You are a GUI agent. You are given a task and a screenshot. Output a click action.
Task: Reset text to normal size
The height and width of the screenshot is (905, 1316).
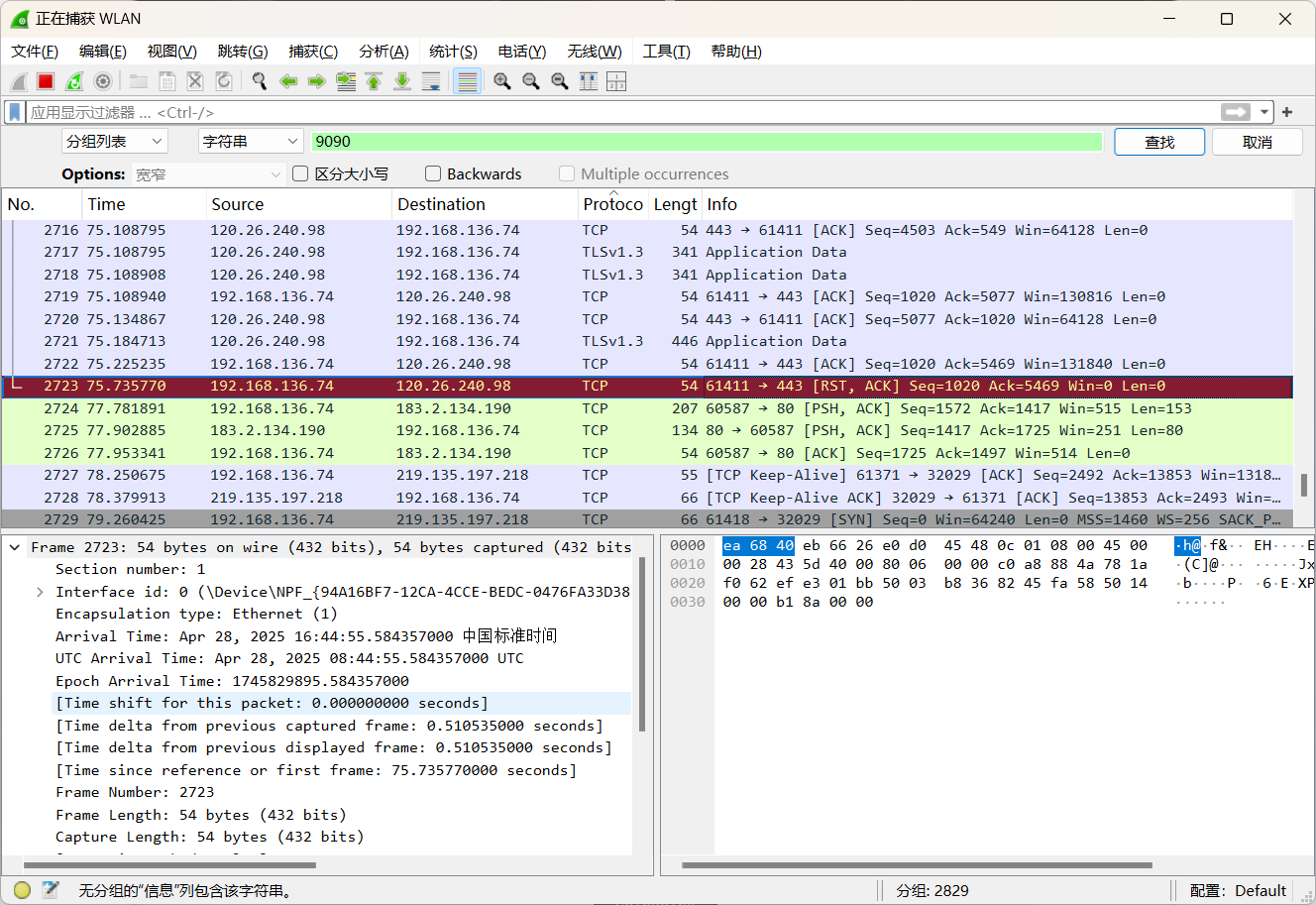point(560,81)
